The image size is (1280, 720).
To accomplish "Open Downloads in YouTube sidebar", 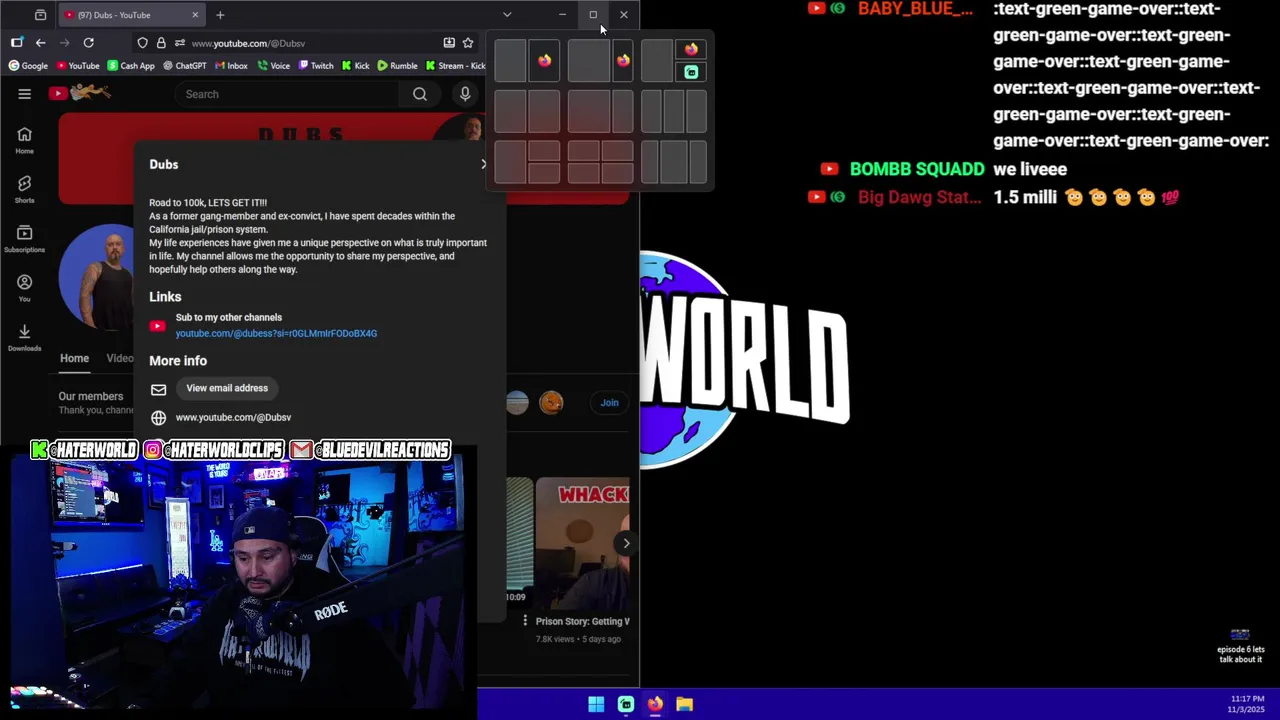I will (x=24, y=337).
